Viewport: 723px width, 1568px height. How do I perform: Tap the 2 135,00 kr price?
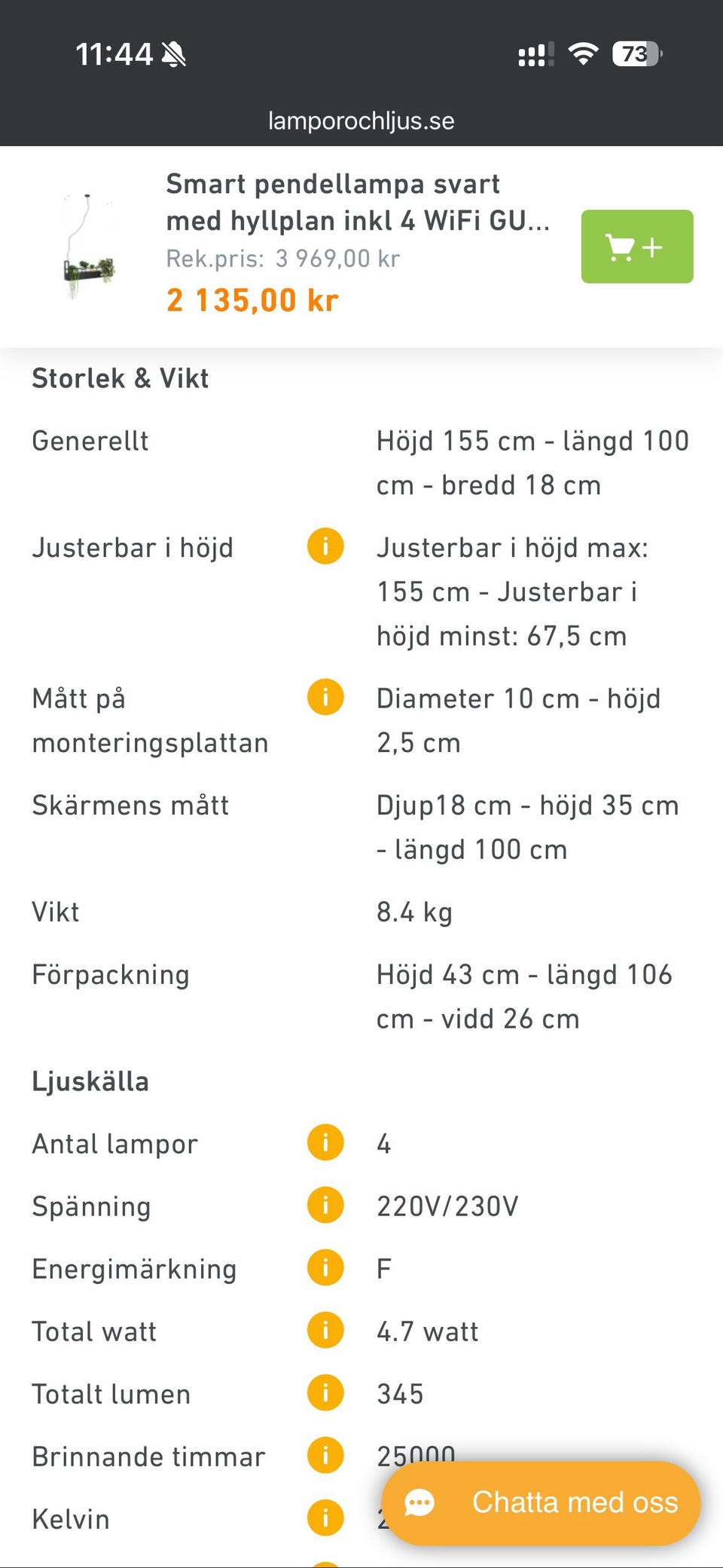pos(252,300)
